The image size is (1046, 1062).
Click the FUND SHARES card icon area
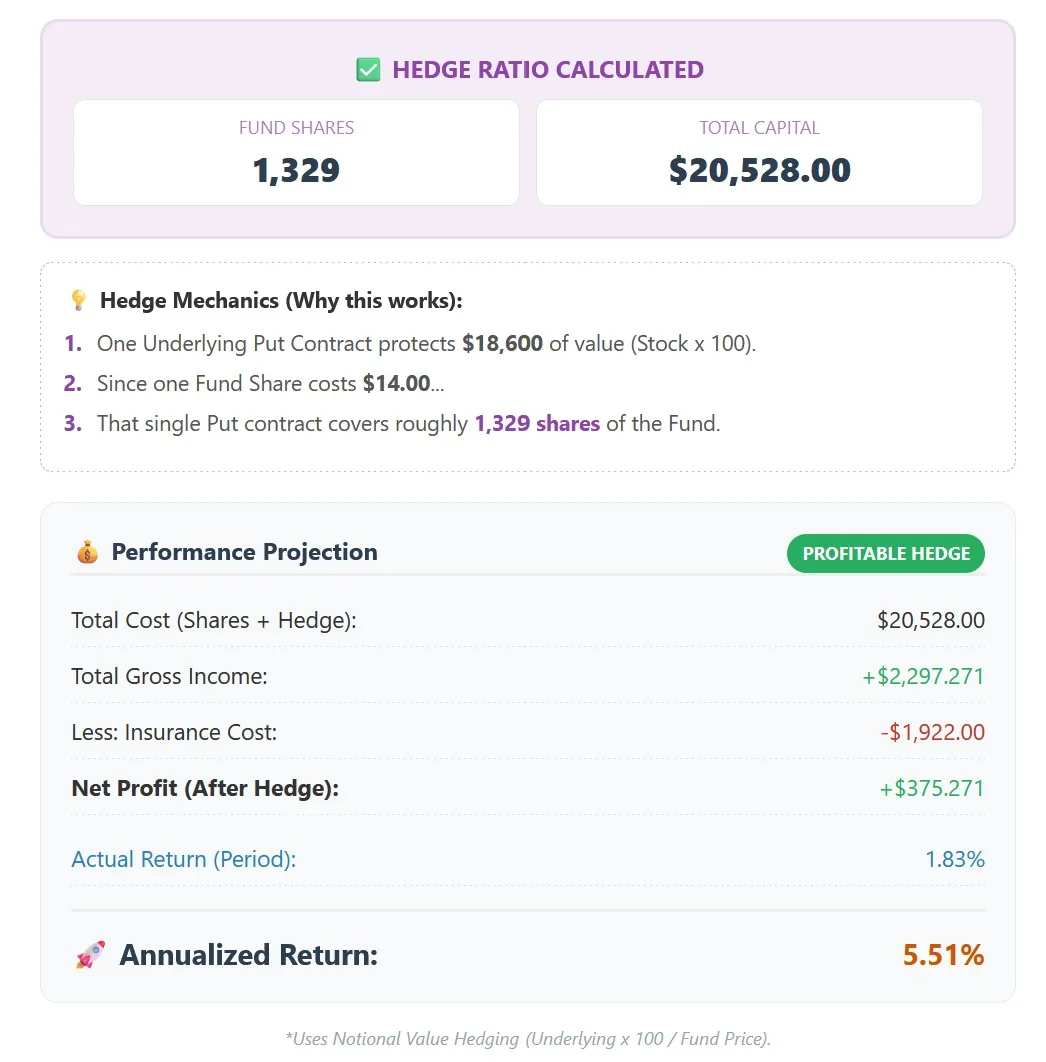[x=296, y=152]
